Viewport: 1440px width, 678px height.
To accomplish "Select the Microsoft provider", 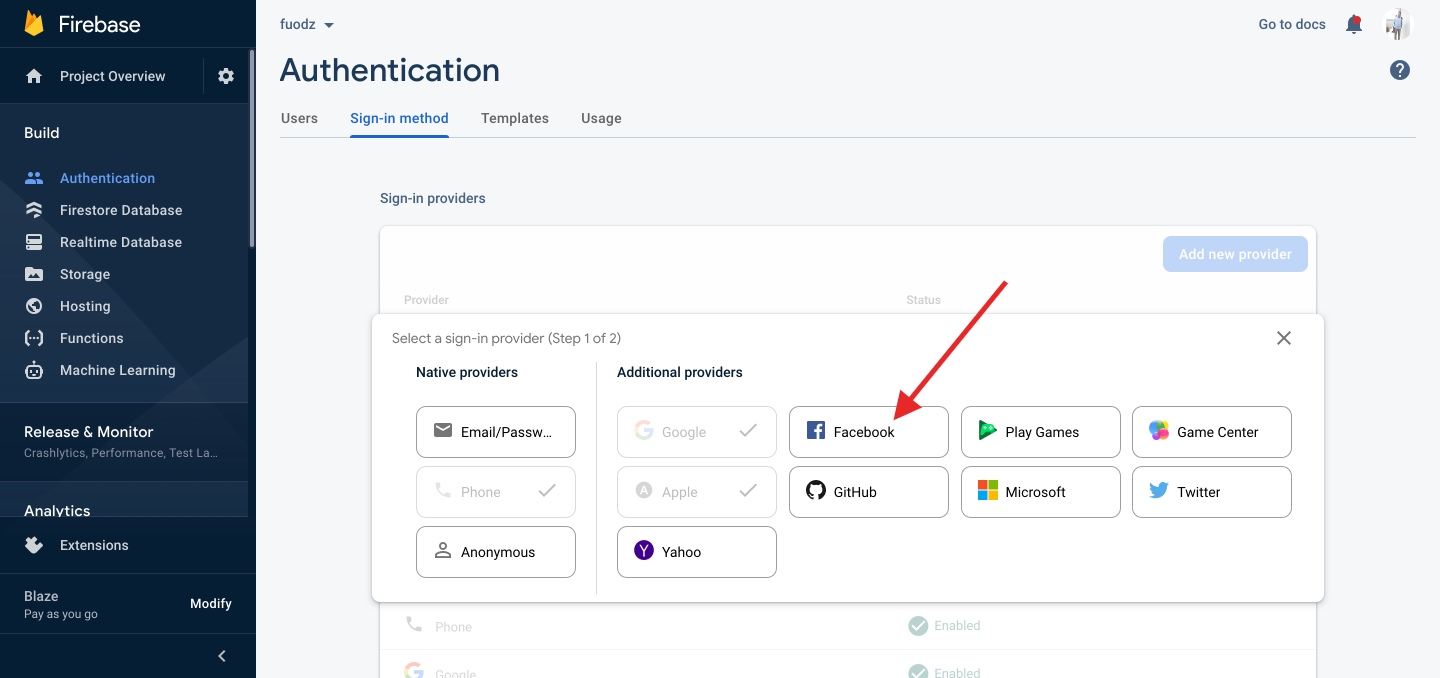I will [x=1040, y=492].
